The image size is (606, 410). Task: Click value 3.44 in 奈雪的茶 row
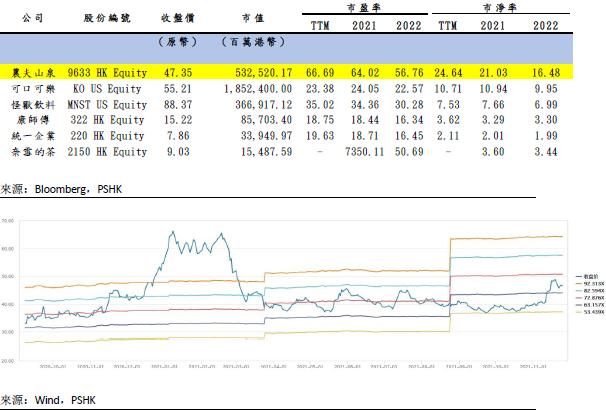[546, 152]
